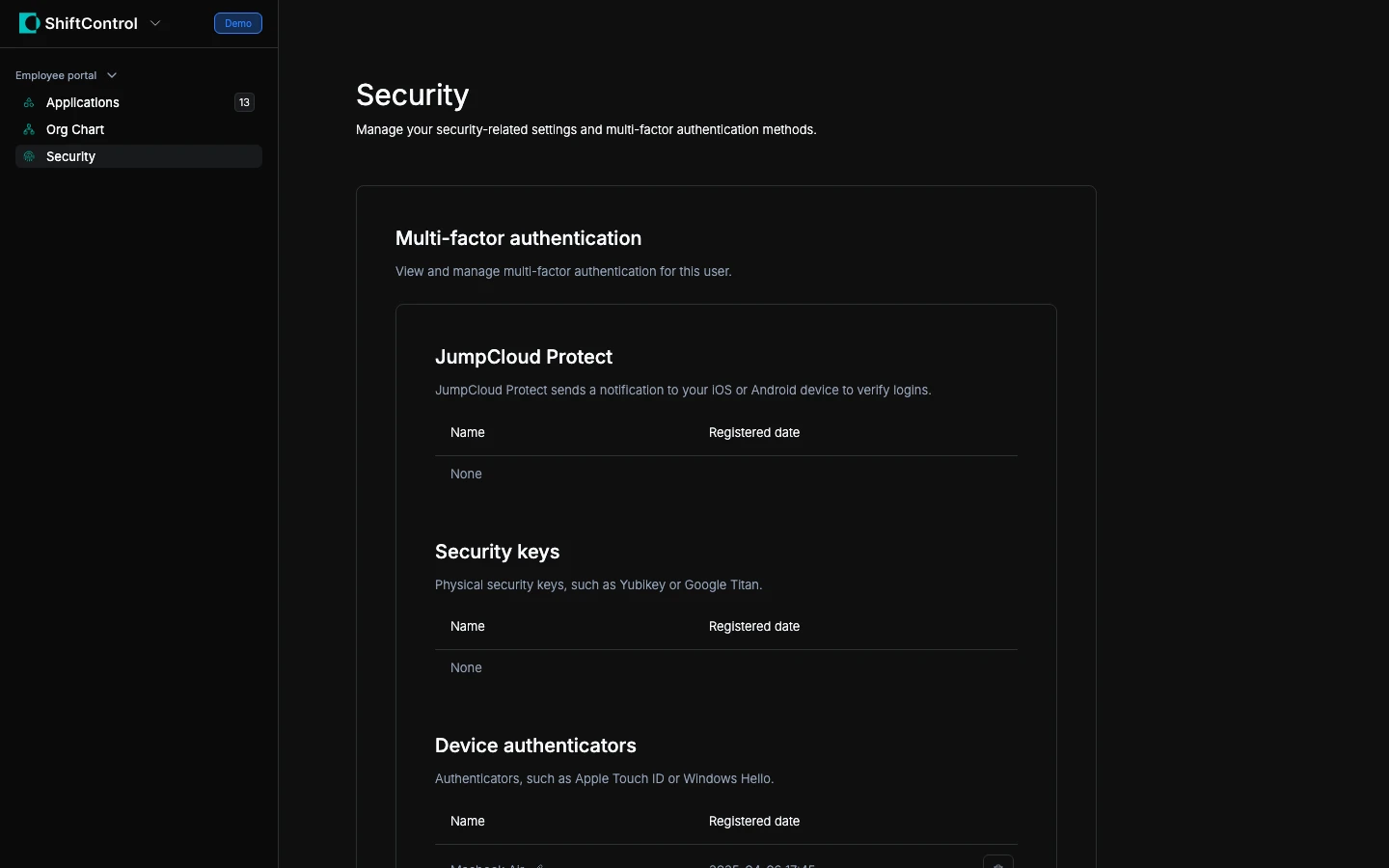Click the delete icon in Device authenticators row
1389x868 pixels.
tap(998, 864)
